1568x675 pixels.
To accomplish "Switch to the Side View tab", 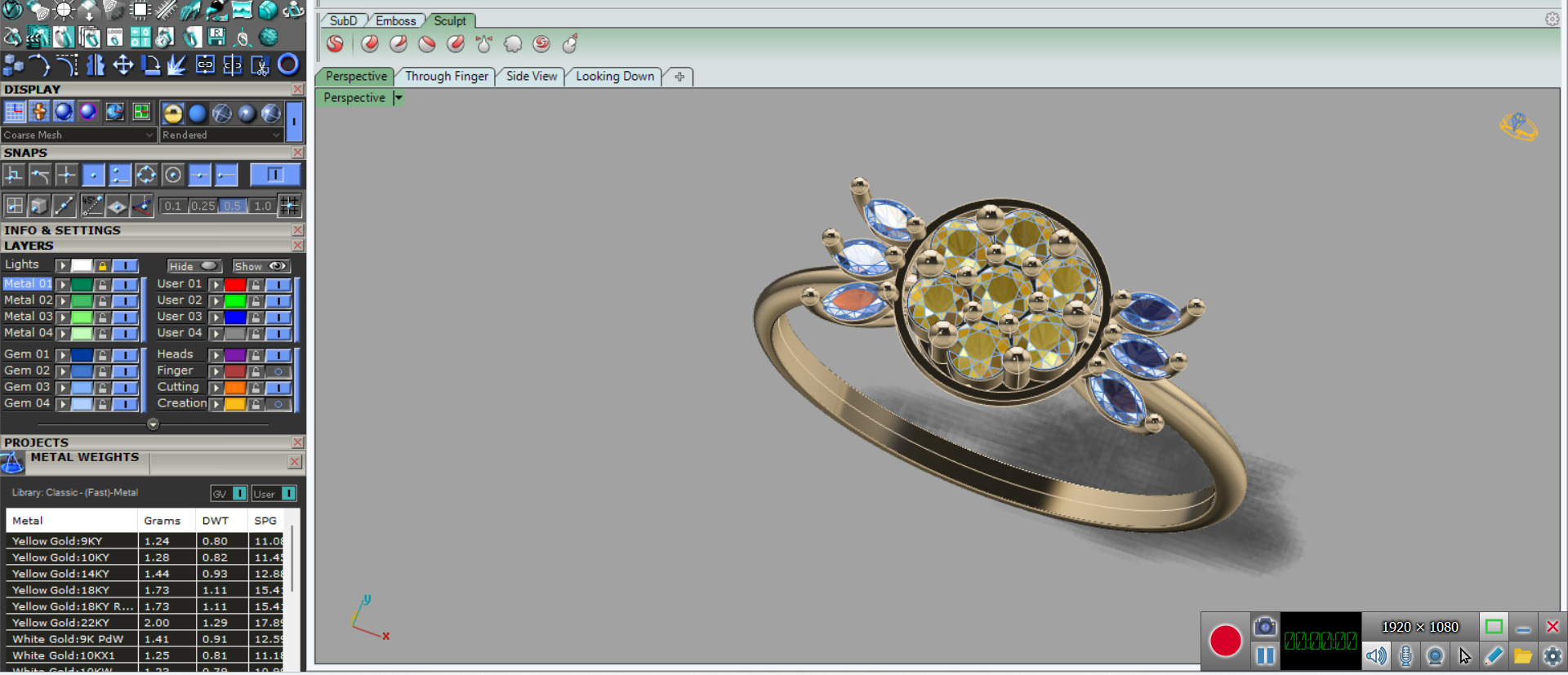I will (x=531, y=76).
